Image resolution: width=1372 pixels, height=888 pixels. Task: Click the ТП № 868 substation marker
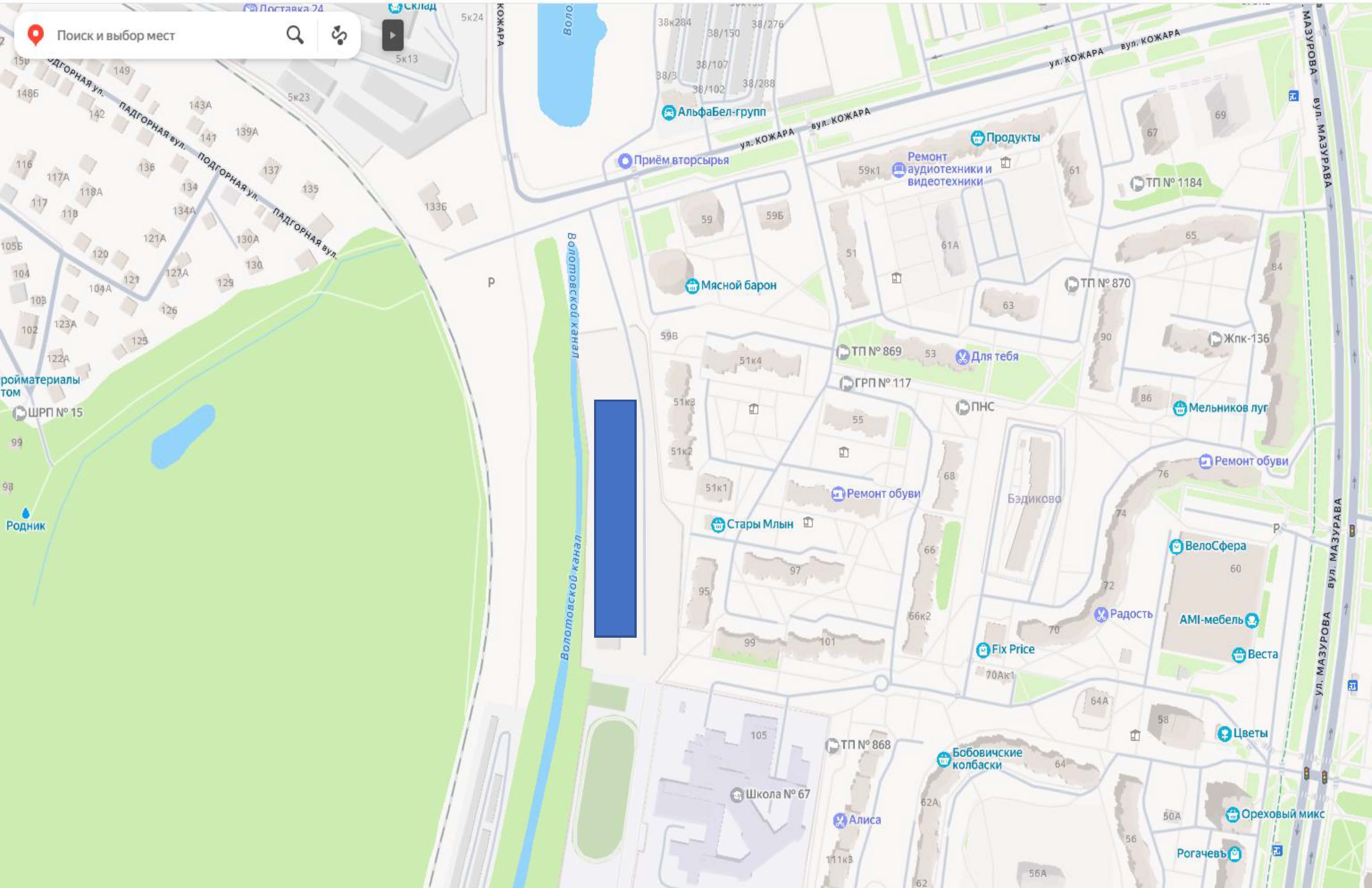point(832,745)
